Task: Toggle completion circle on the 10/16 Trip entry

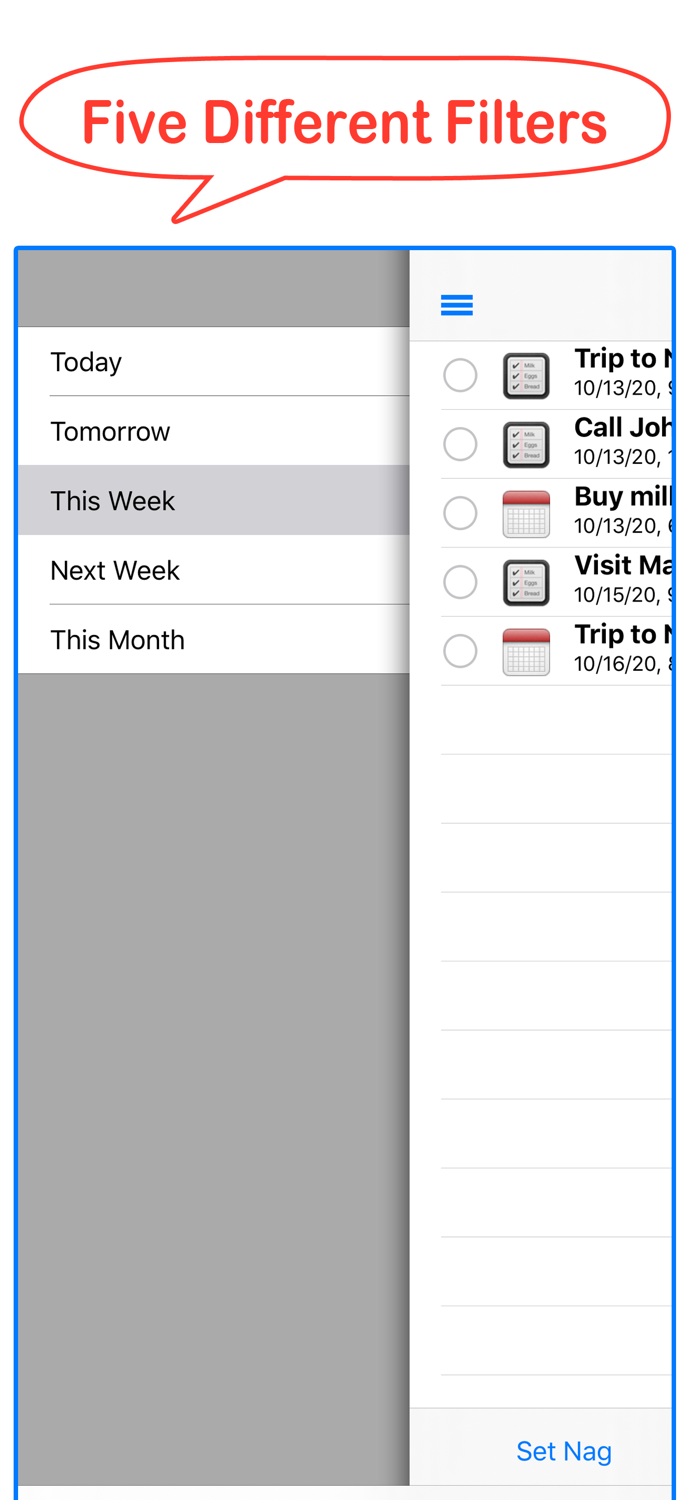Action: click(460, 650)
